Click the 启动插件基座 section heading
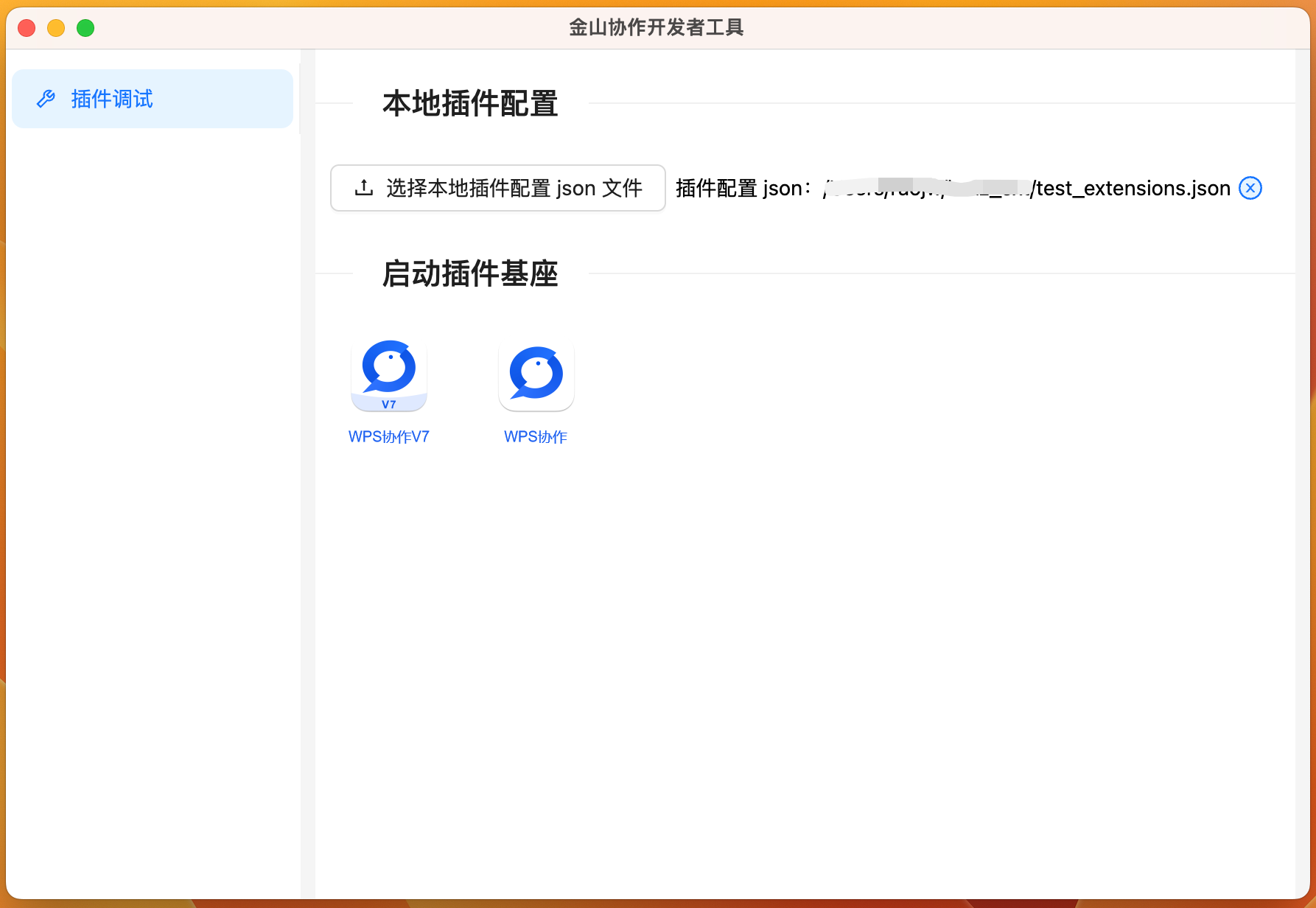 coord(470,274)
